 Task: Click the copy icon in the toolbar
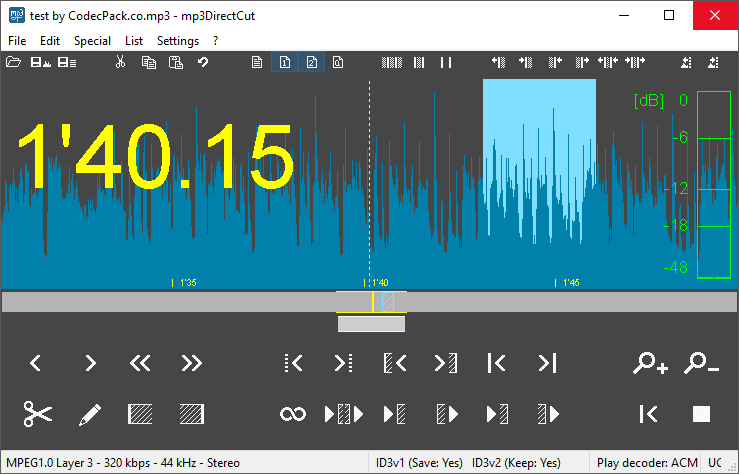(x=149, y=62)
